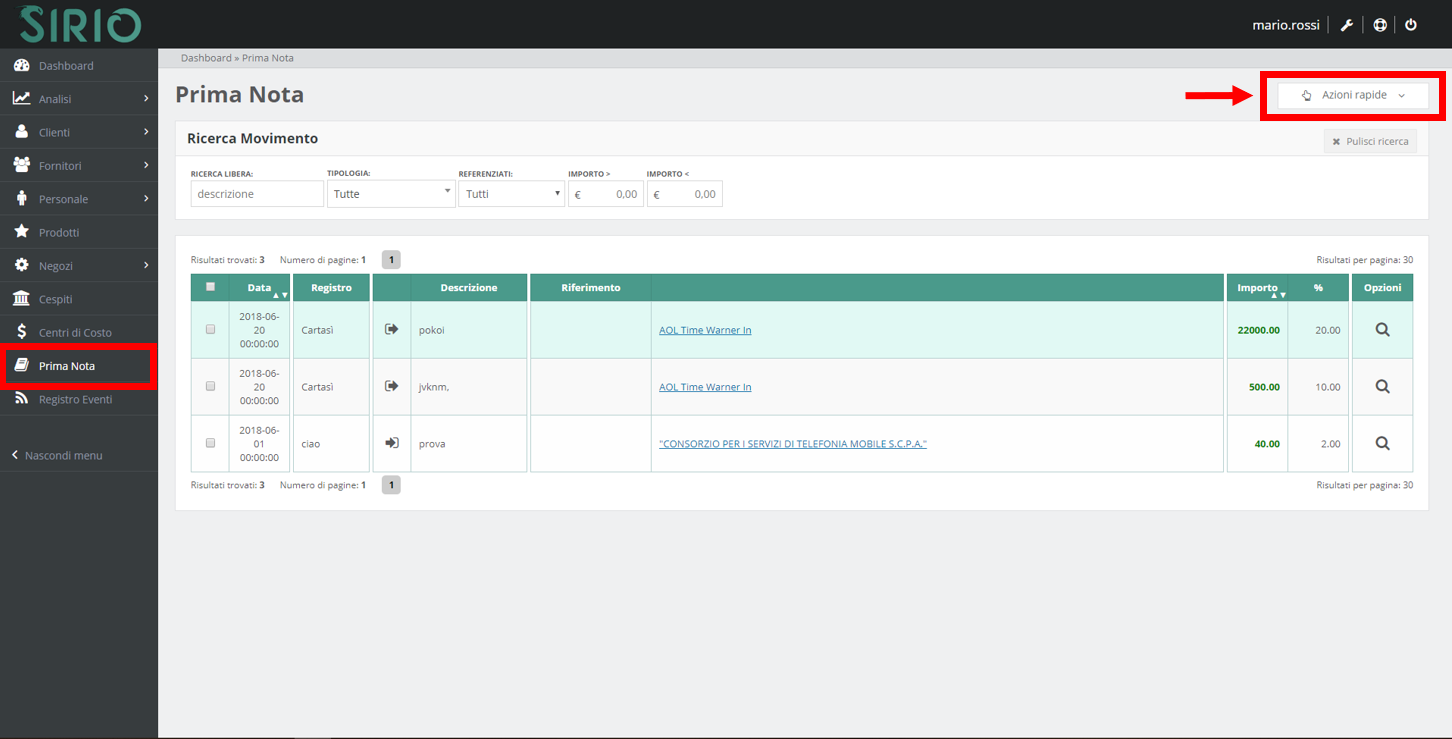Screen dimensions: 1452x739
Task: Select the checkbox for the prova row
Action: coord(210,443)
